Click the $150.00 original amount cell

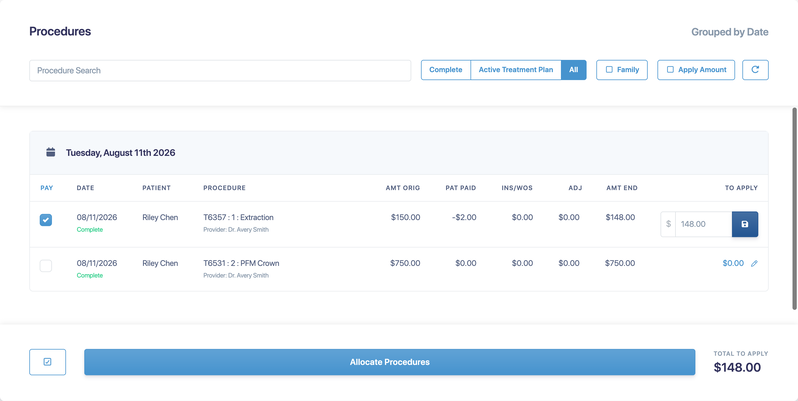(x=406, y=217)
